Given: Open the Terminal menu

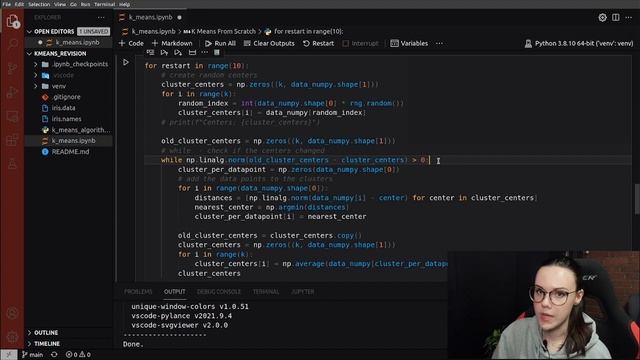Looking at the screenshot, I should pyautogui.click(x=104, y=4).
